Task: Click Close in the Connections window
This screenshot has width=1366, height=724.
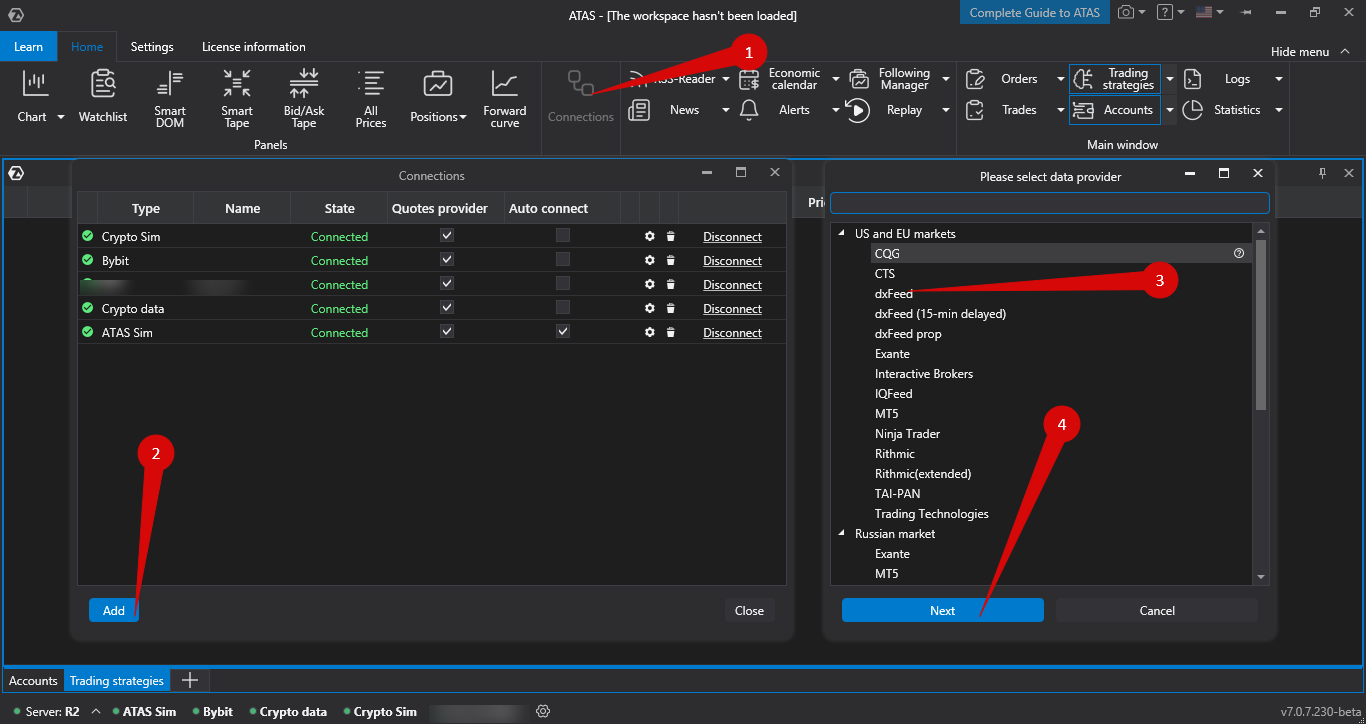Action: [x=749, y=610]
